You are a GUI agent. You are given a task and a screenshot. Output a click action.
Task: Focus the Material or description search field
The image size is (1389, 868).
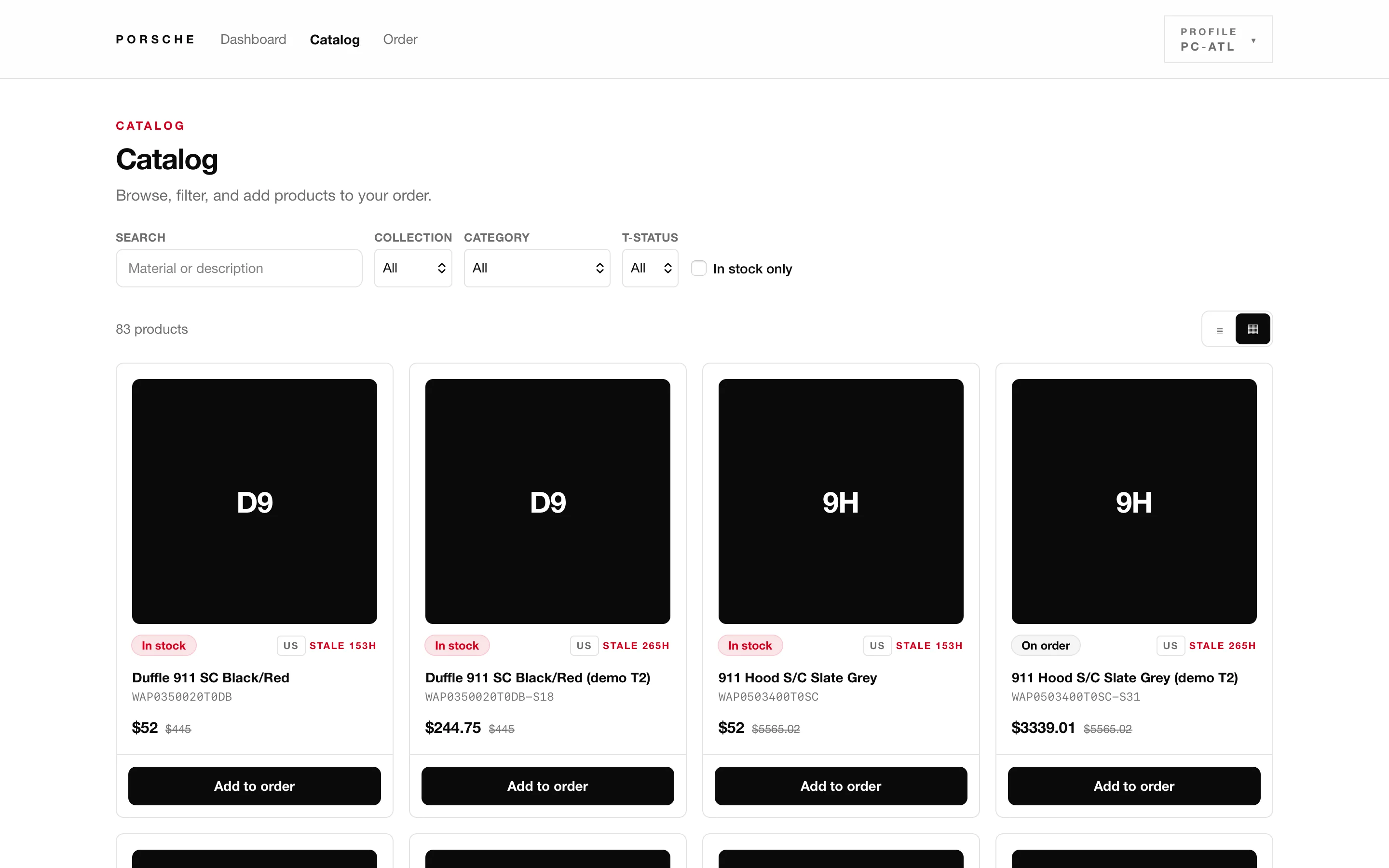tap(239, 268)
